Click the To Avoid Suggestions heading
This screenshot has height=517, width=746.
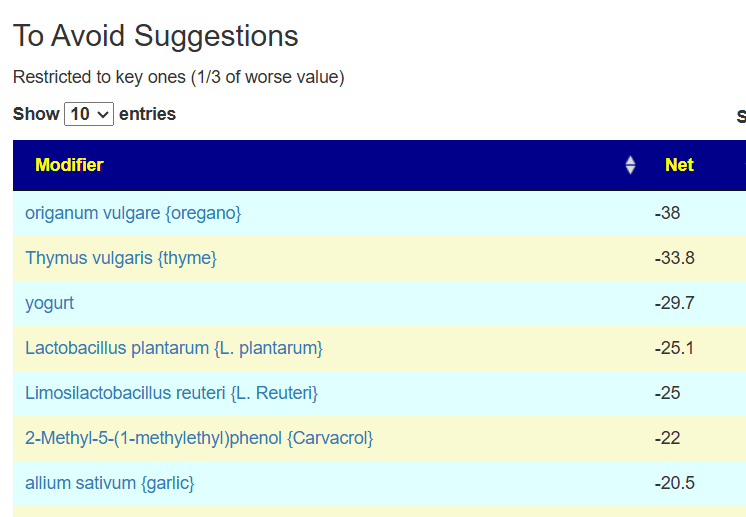[156, 36]
